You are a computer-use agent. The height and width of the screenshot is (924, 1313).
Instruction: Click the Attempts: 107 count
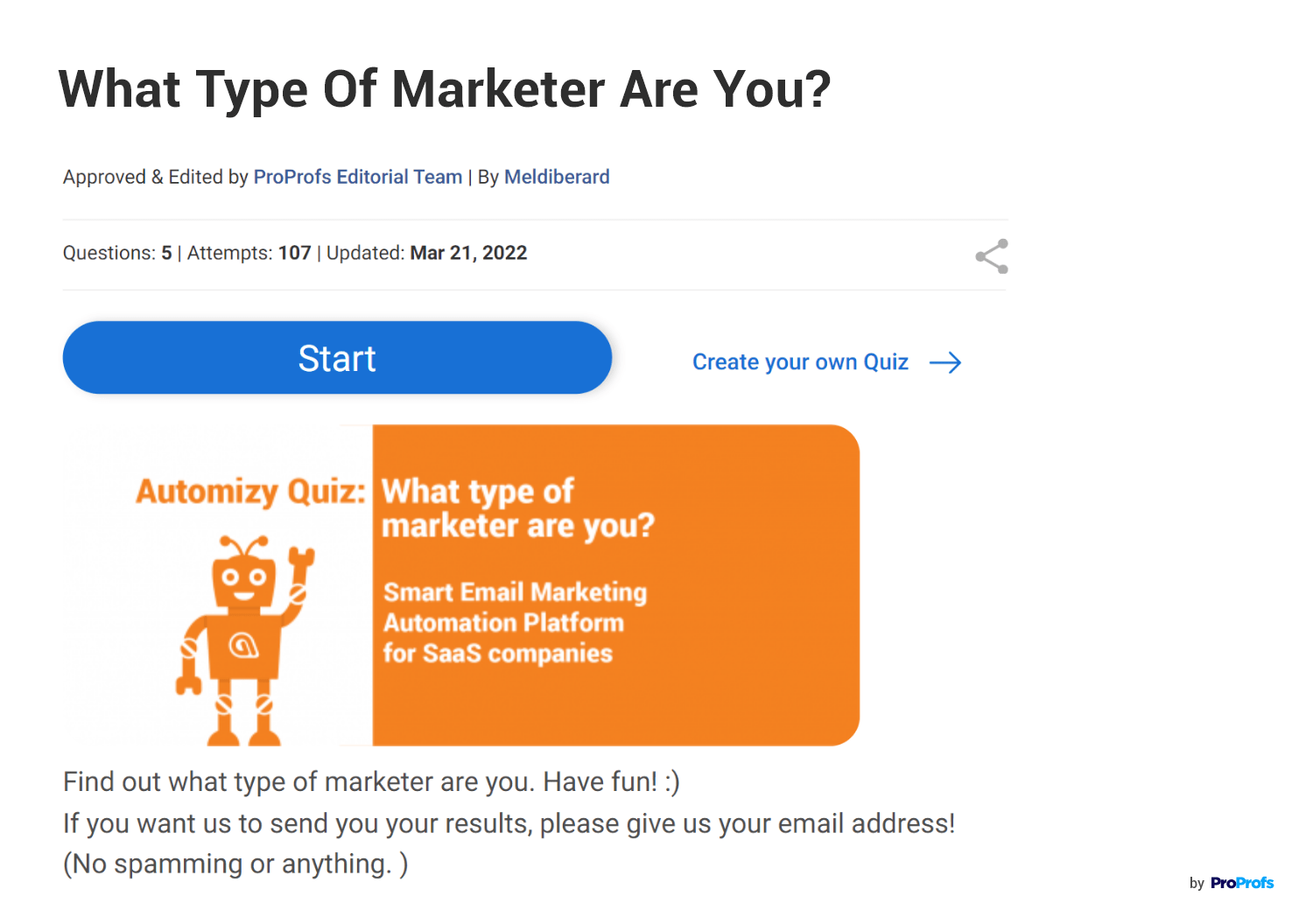coord(249,253)
